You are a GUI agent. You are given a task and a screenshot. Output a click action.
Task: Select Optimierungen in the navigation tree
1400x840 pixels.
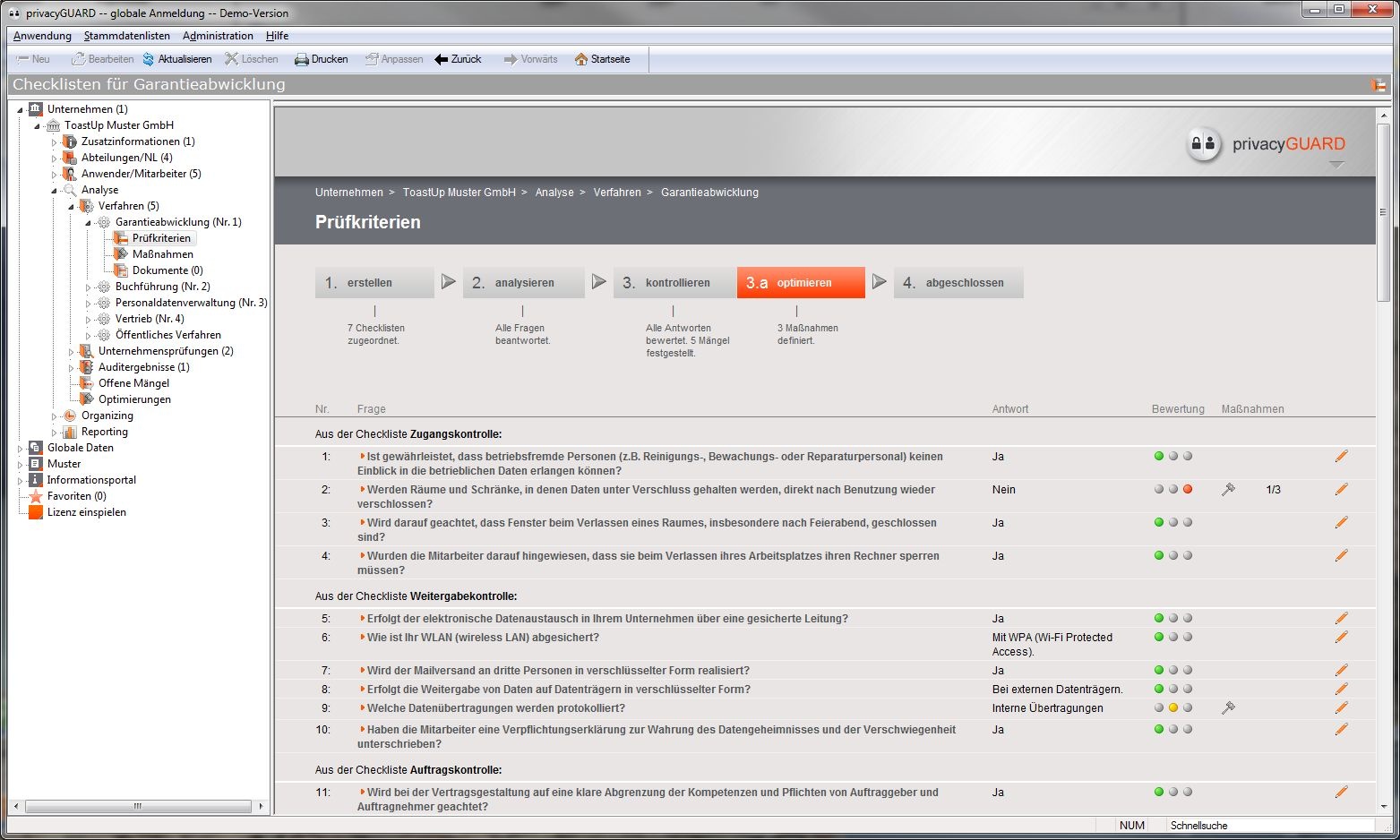[134, 399]
